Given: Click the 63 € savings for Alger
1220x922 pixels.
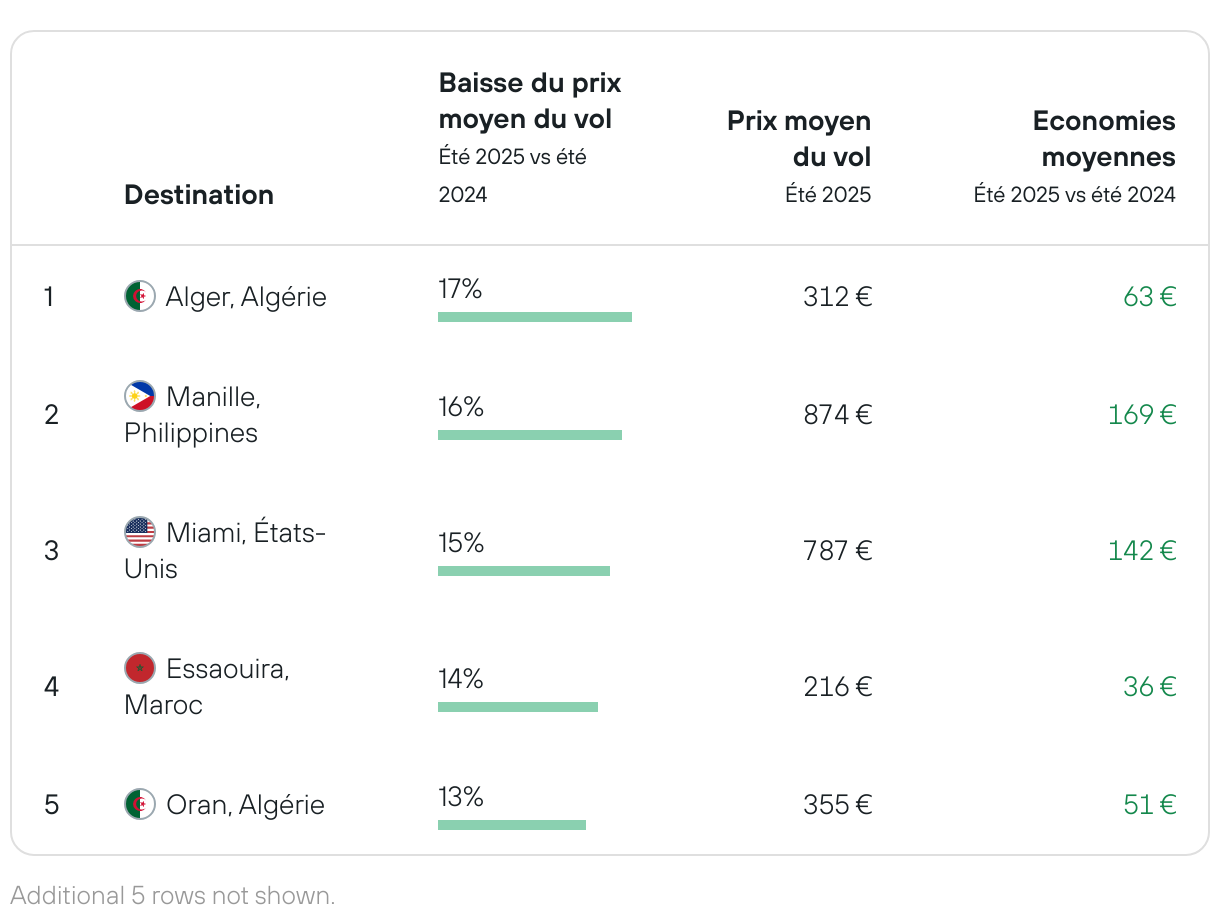Looking at the screenshot, I should coord(1150,297).
